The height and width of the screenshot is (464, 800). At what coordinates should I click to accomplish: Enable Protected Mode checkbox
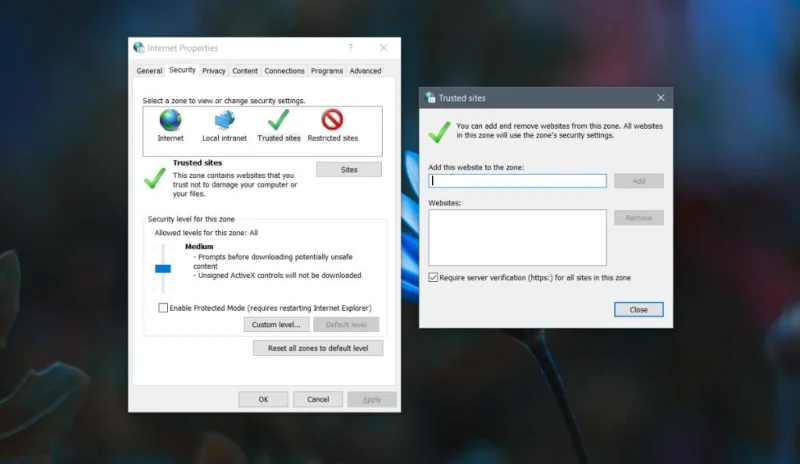click(x=163, y=308)
